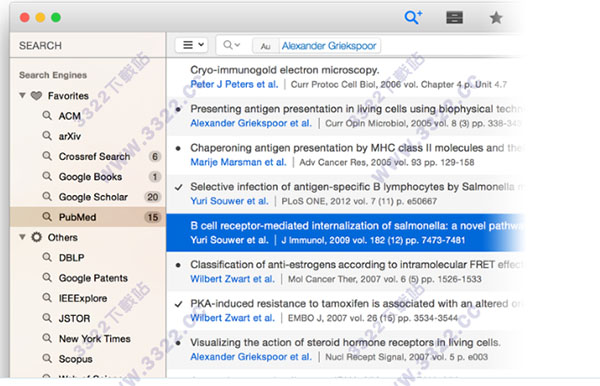Viewport: 600px width, 386px height.
Task: Collapse the Others group triangle
Action: click(23, 237)
